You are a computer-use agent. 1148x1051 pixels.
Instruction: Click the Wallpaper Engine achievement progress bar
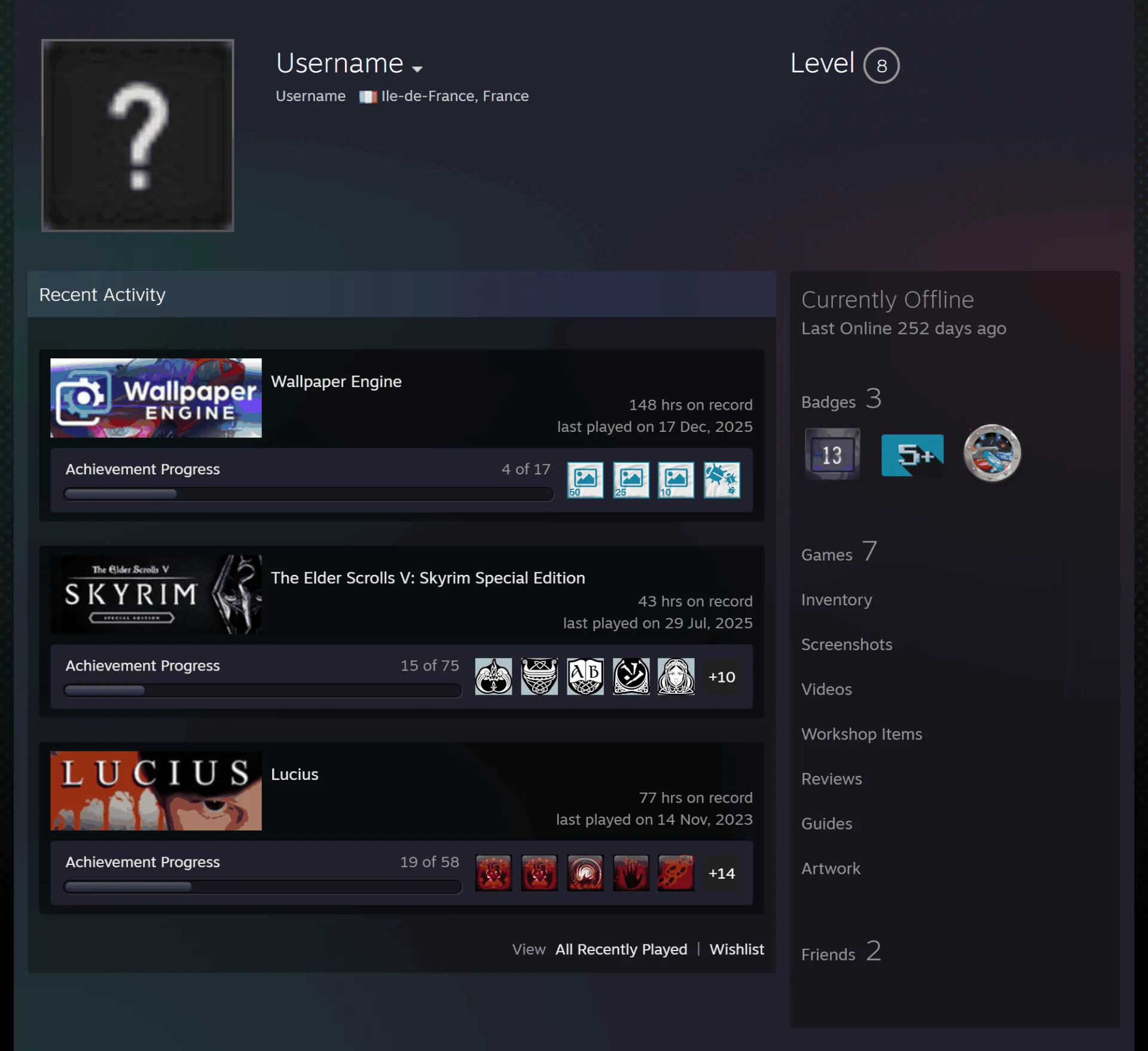click(308, 493)
